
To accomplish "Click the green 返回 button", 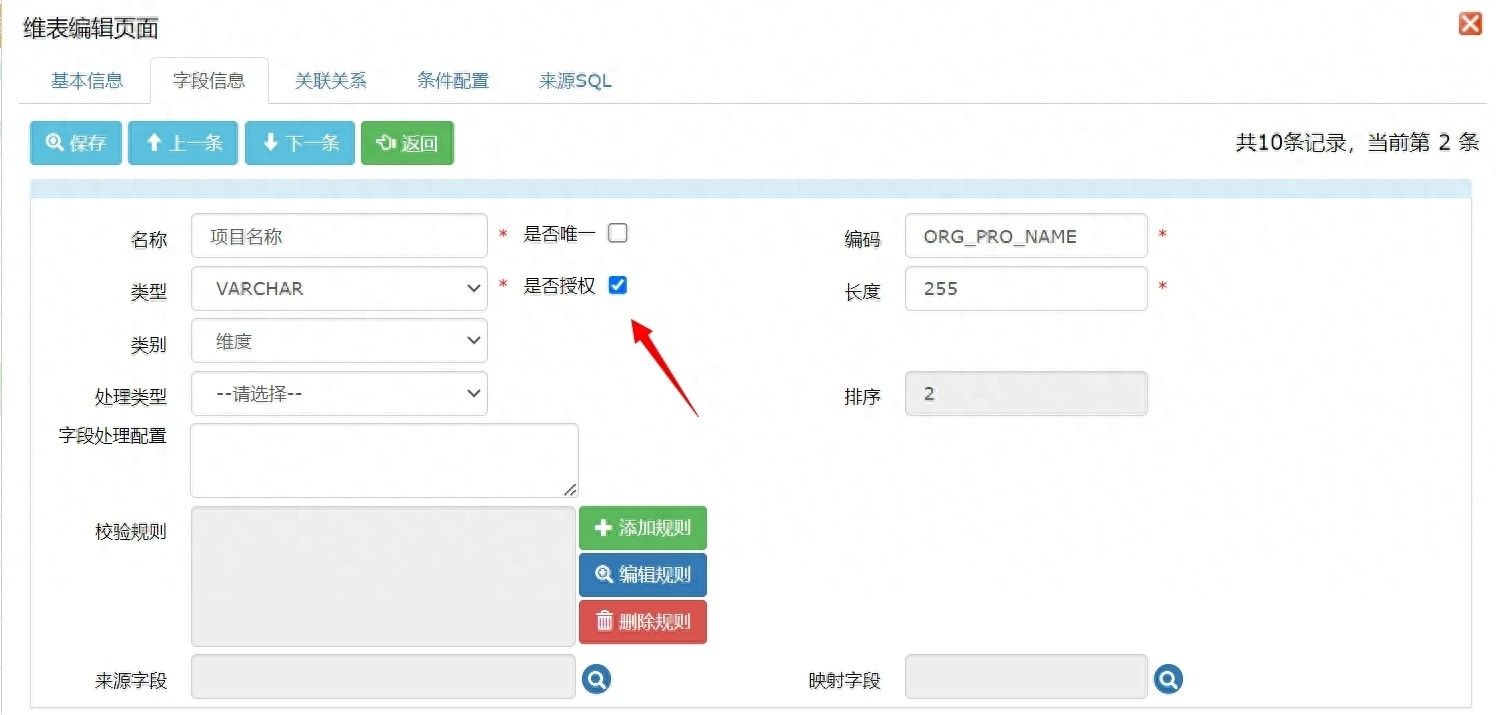I will pyautogui.click(x=407, y=143).
